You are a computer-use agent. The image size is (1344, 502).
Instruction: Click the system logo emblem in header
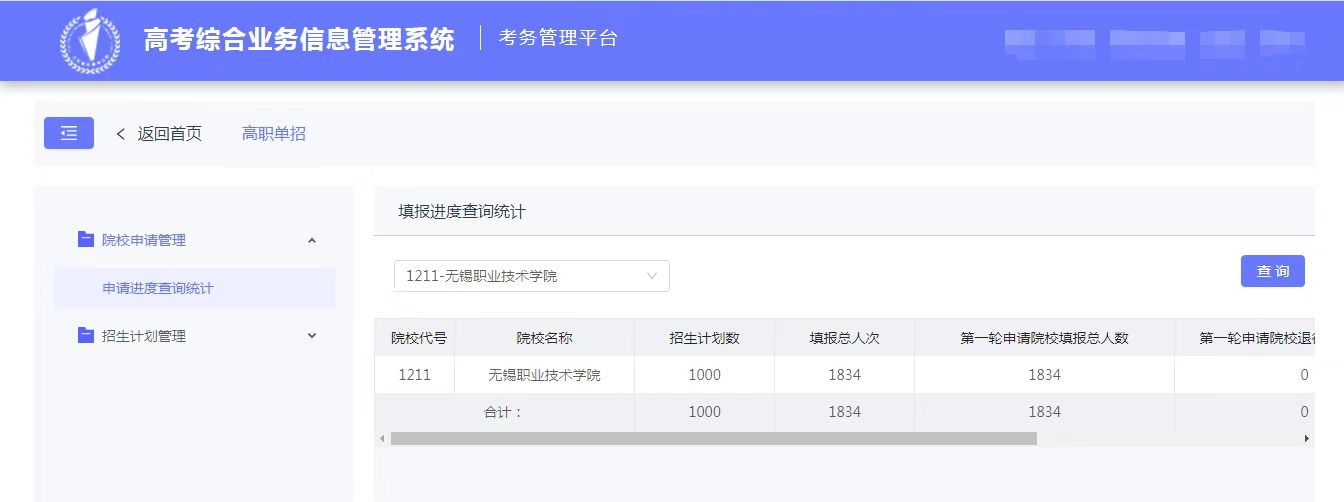tap(90, 40)
